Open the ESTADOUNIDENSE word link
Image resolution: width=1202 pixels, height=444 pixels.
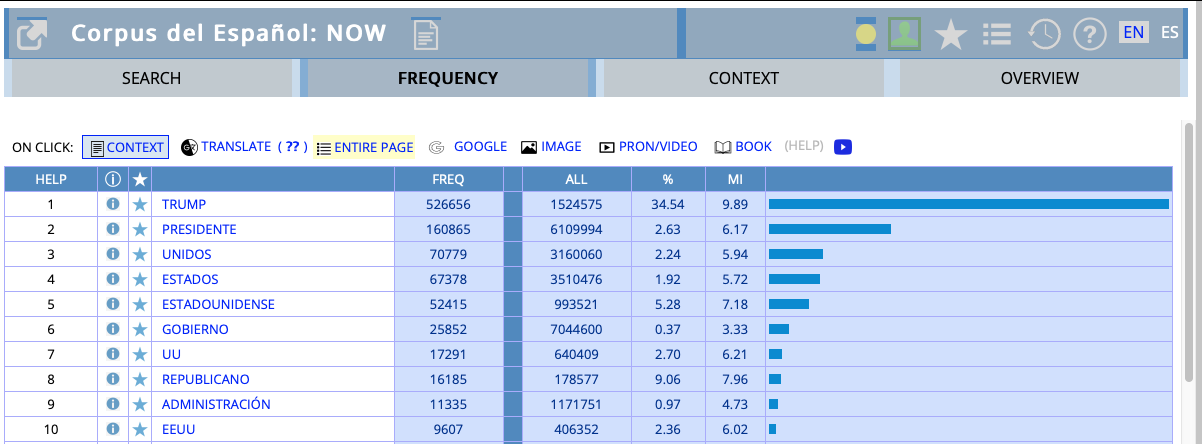218,304
